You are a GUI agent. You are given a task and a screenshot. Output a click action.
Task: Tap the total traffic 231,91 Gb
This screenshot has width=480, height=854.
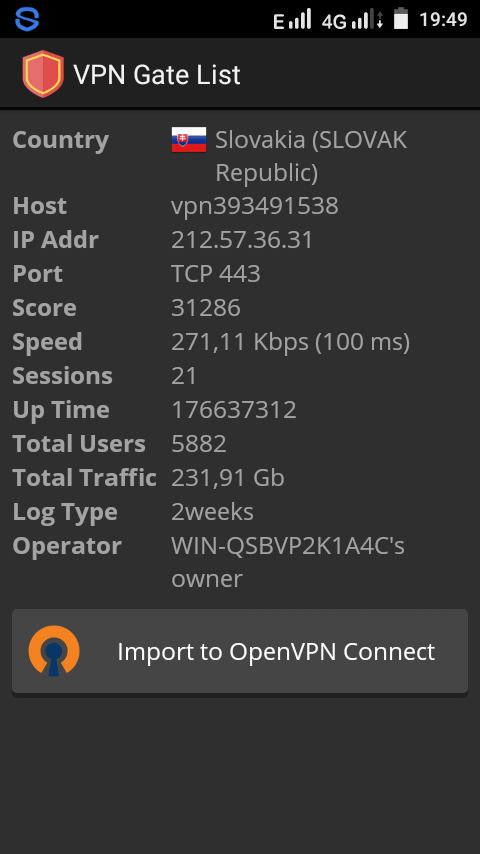[x=228, y=478]
